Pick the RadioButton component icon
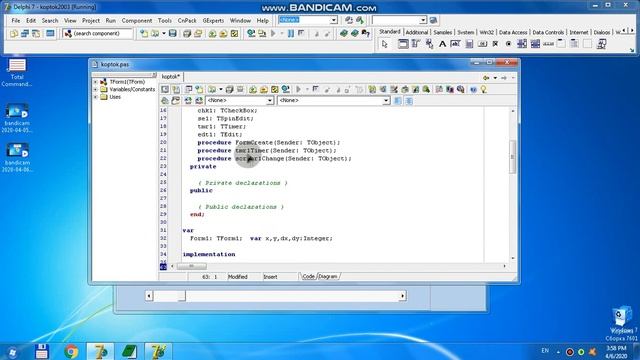The width and height of the screenshot is (640, 360). click(508, 44)
